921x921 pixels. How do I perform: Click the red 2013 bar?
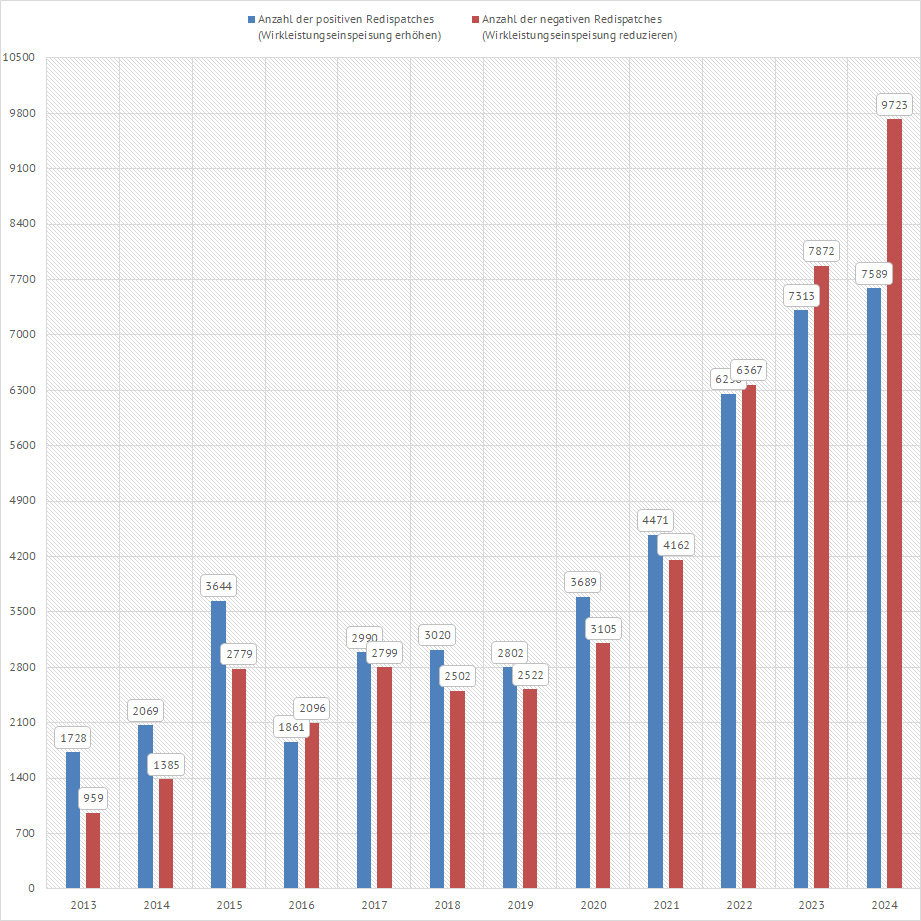pyautogui.click(x=93, y=850)
